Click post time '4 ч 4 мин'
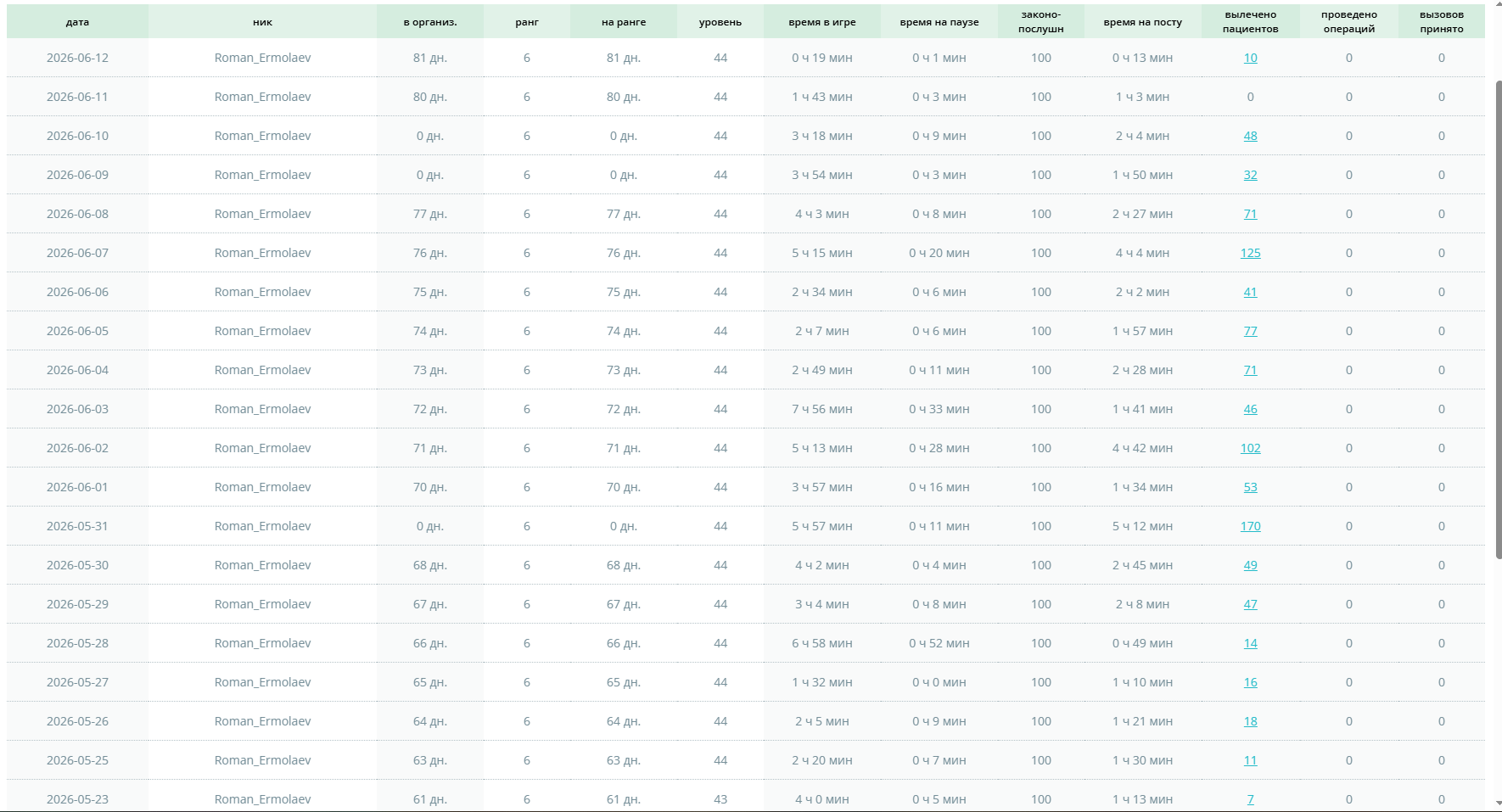This screenshot has width=1502, height=812. [1143, 253]
